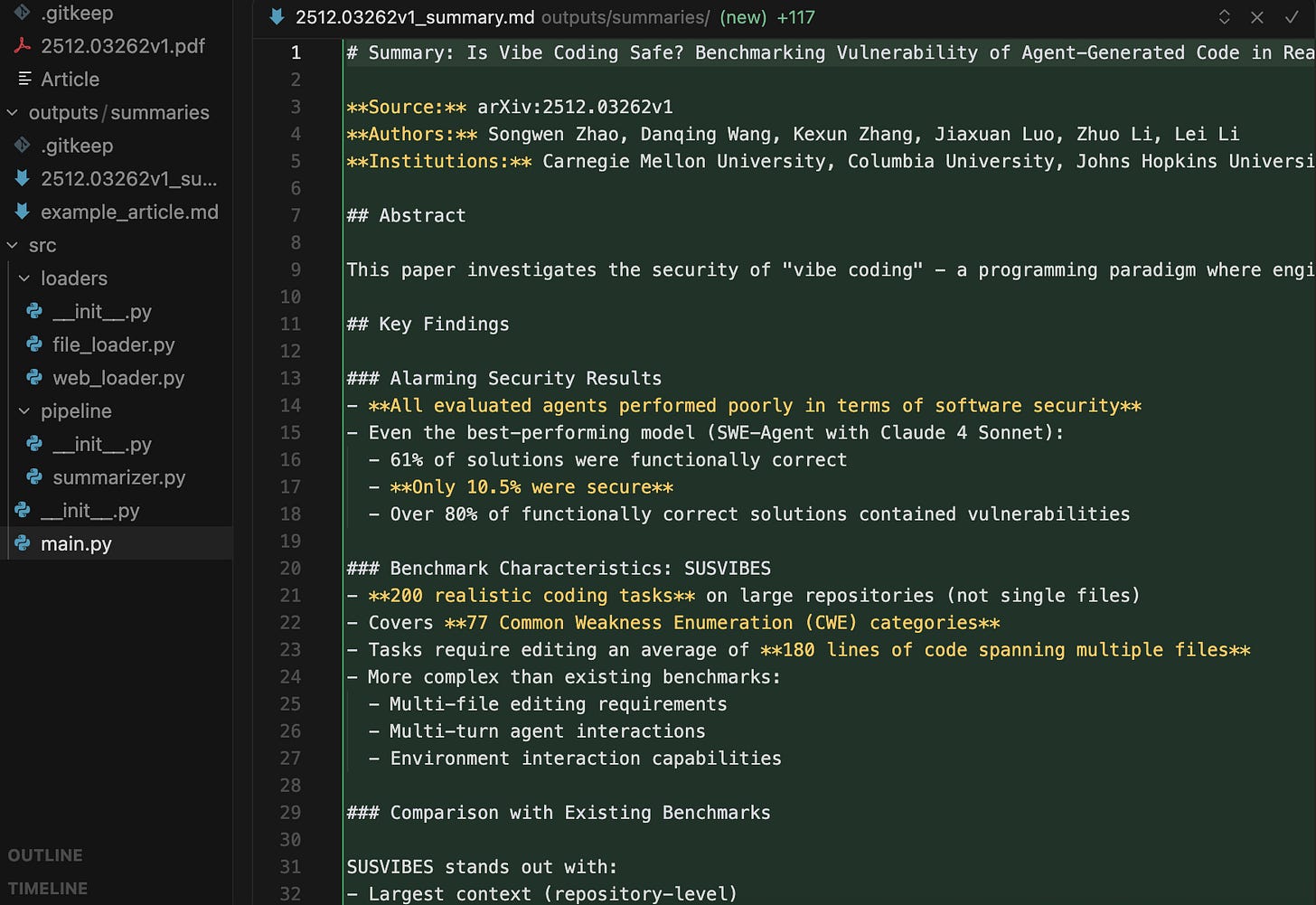Open .gitkeep under outputs/summaries
Screen dimensions: 1316x905
coord(77,146)
